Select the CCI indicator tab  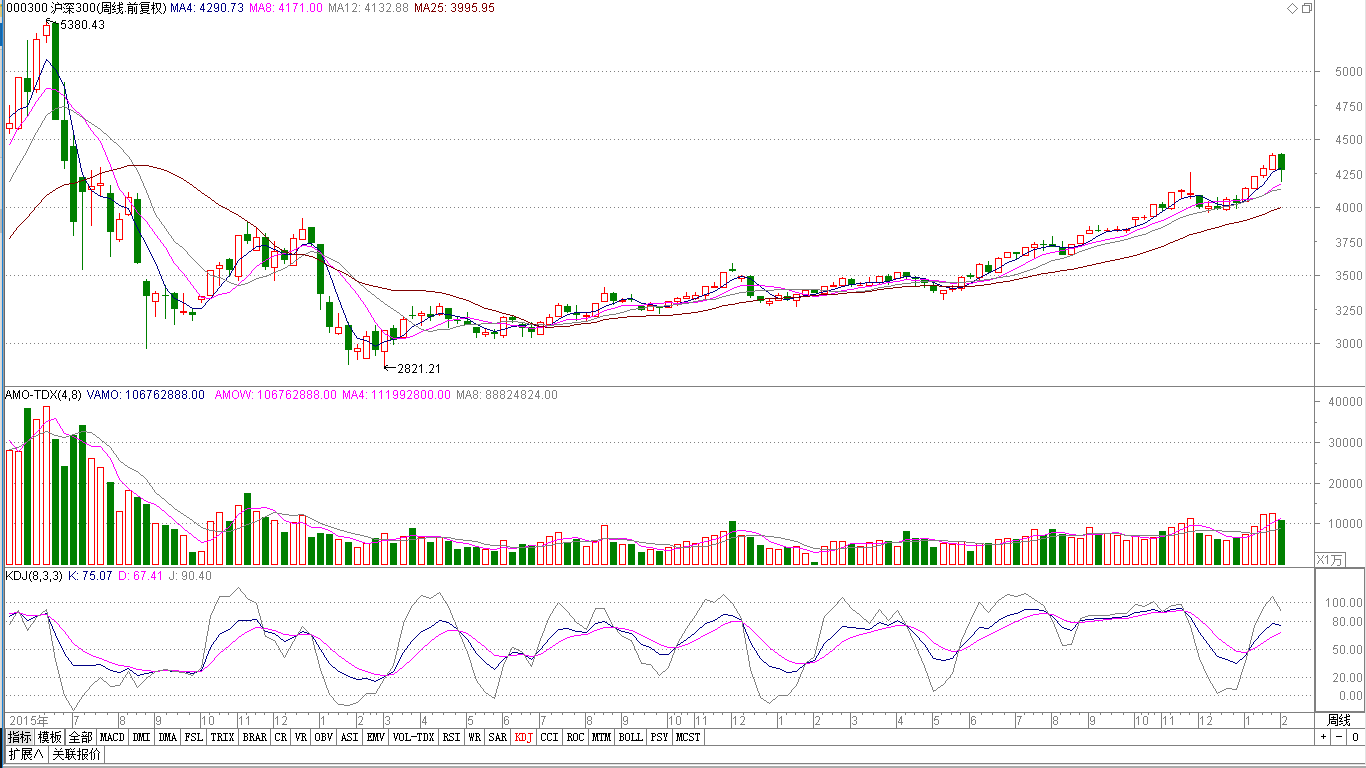click(549, 737)
